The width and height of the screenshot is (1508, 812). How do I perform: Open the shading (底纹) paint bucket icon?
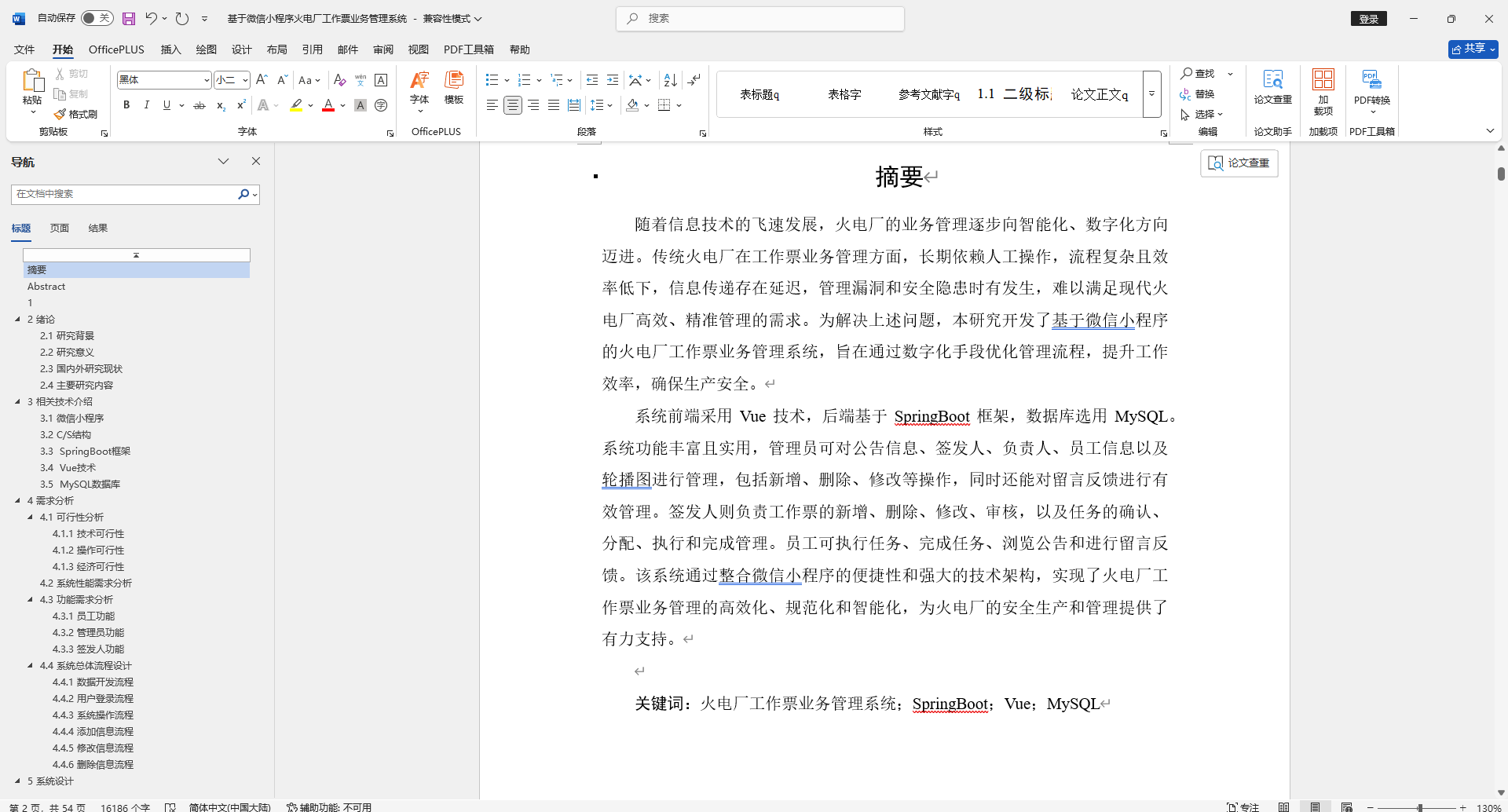coord(633,104)
